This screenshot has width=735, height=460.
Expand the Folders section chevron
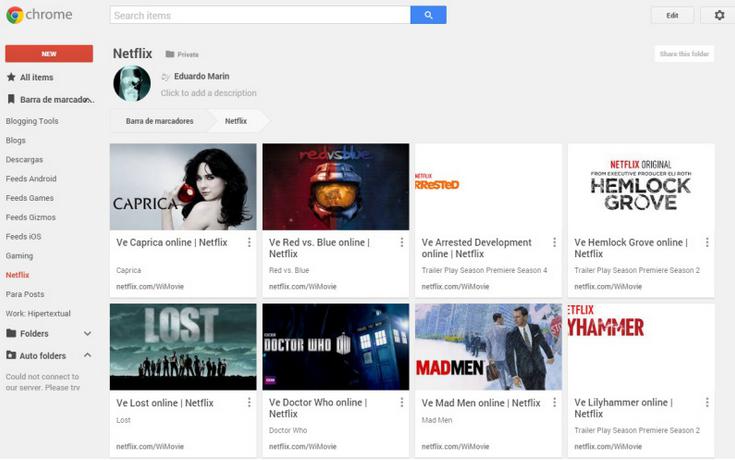87,333
